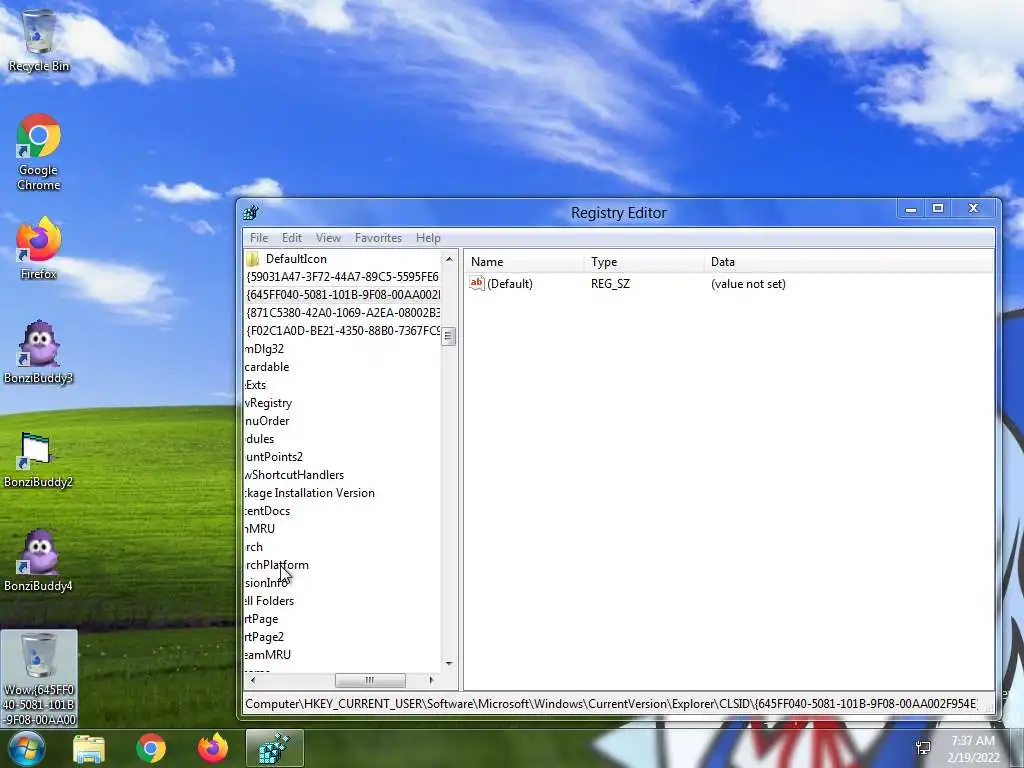Select the rchPlatform tree key
The width and height of the screenshot is (1024, 768).
(277, 565)
